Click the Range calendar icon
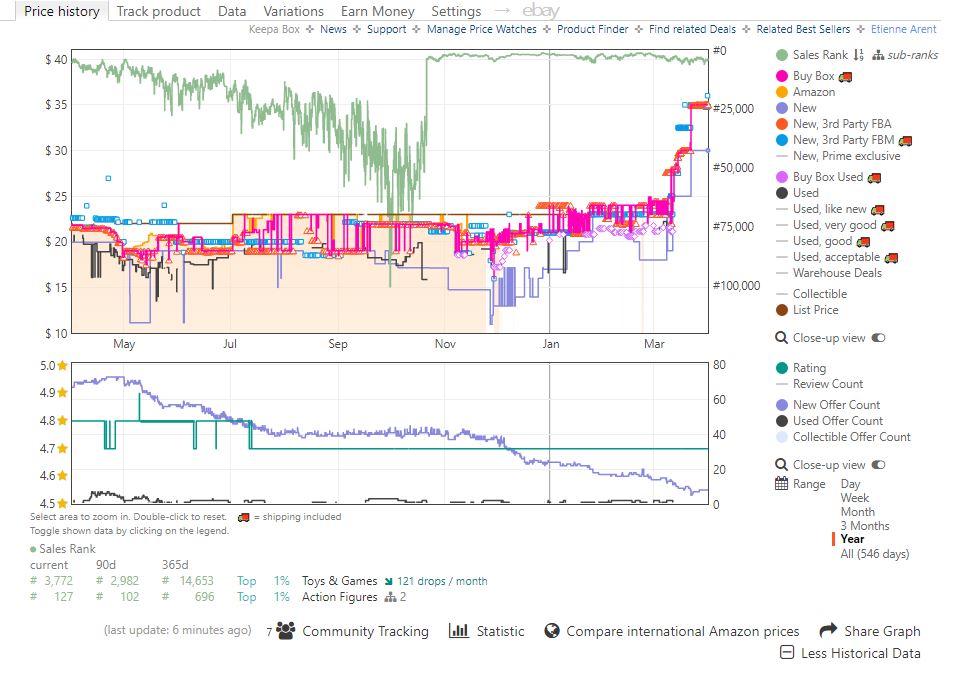 pos(781,483)
